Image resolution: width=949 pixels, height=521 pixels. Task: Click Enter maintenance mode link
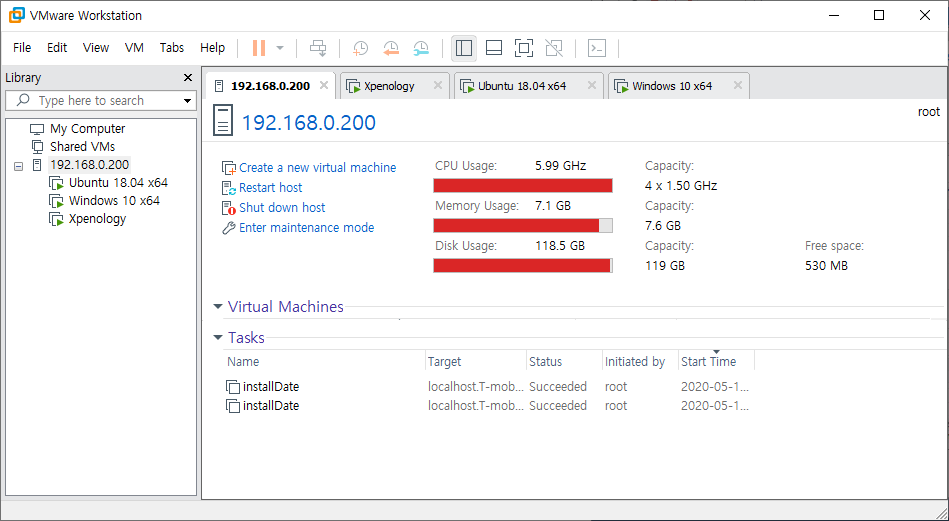pos(307,228)
